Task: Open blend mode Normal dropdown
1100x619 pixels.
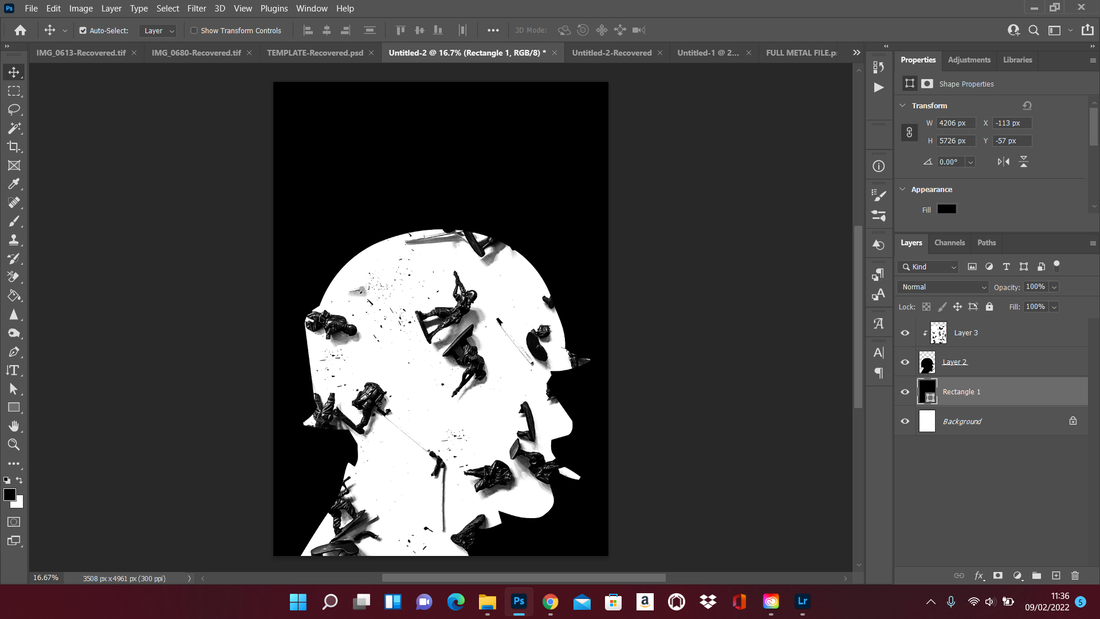Action: pyautogui.click(x=943, y=287)
